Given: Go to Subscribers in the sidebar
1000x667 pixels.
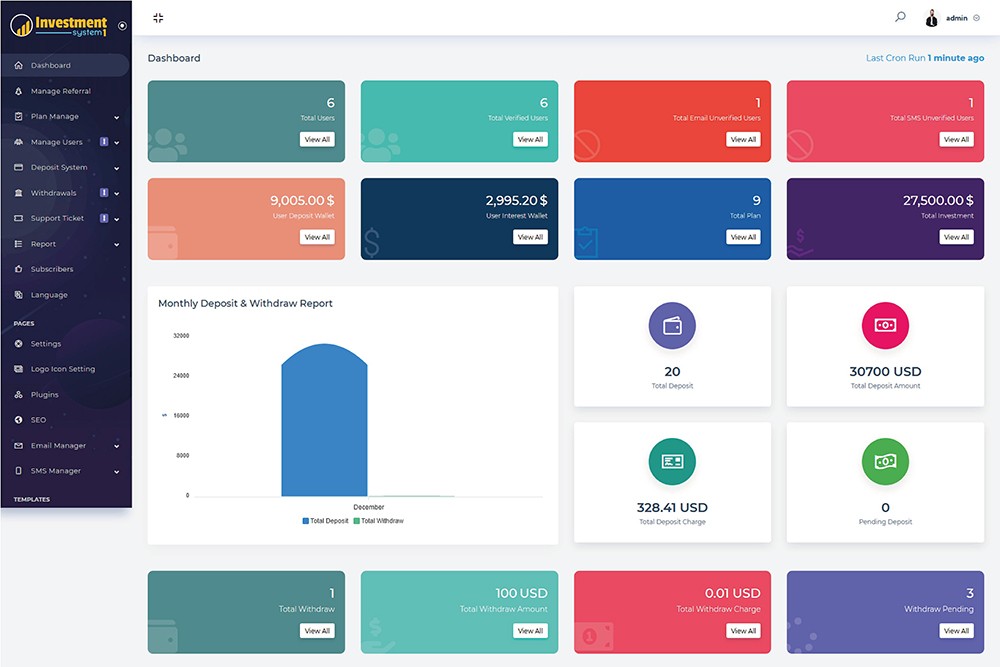Looking at the screenshot, I should tap(51, 269).
